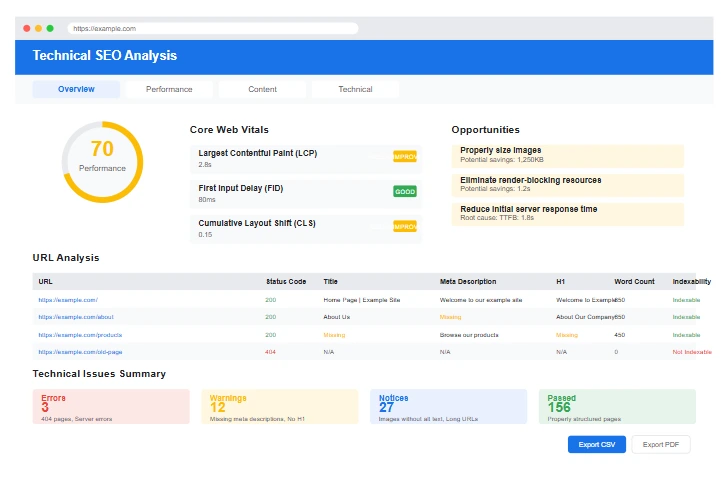
Task: Click the browser address bar
Action: tap(213, 28)
